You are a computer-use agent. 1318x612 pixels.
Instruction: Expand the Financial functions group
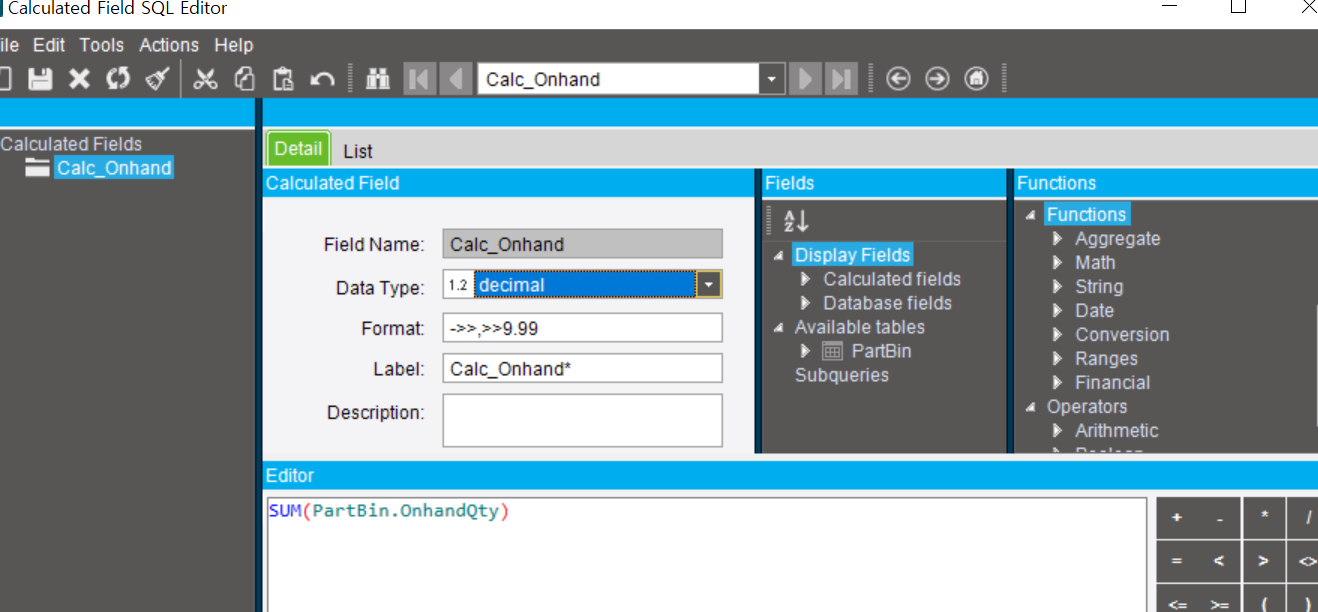[1058, 383]
